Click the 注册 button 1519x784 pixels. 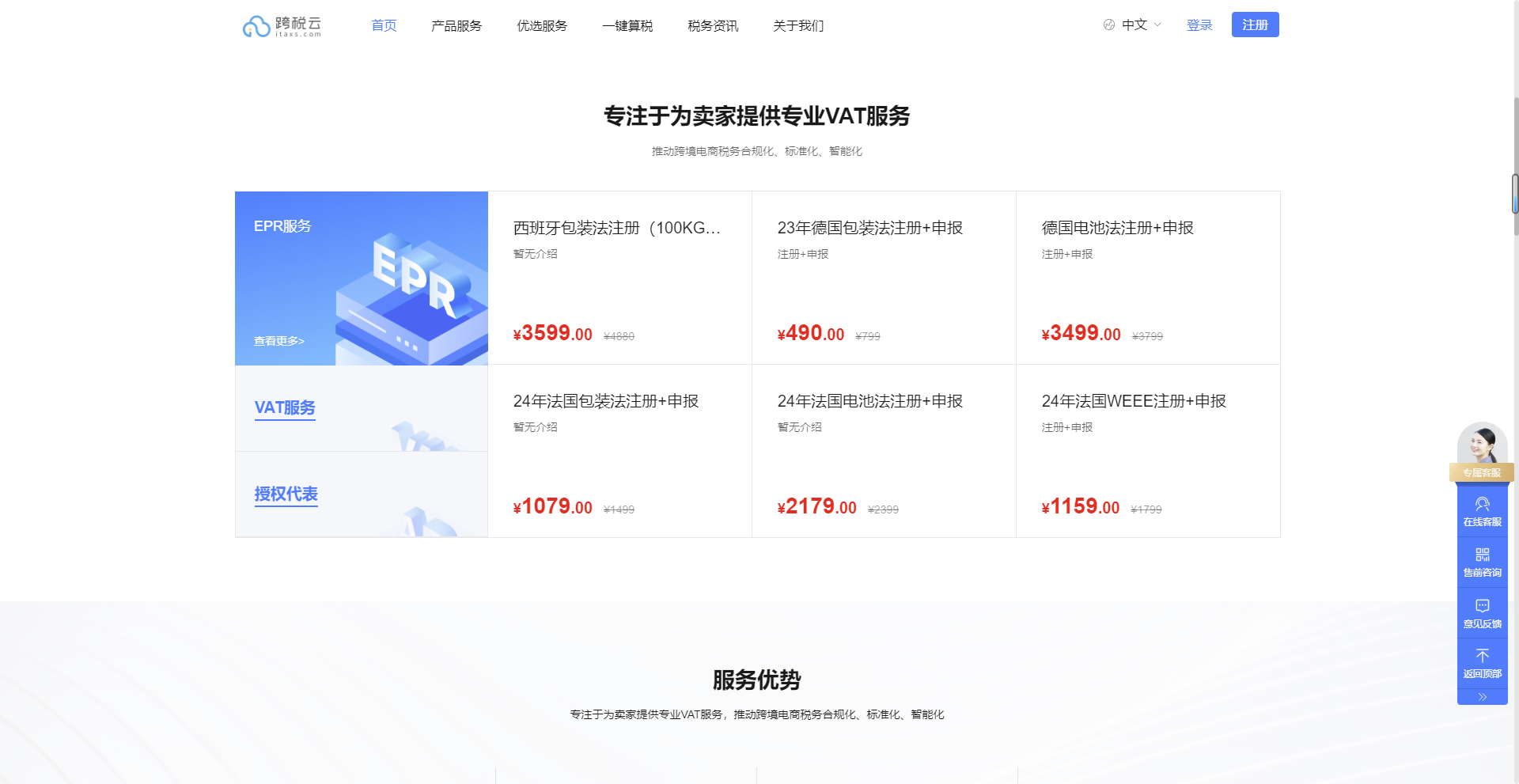point(1256,25)
